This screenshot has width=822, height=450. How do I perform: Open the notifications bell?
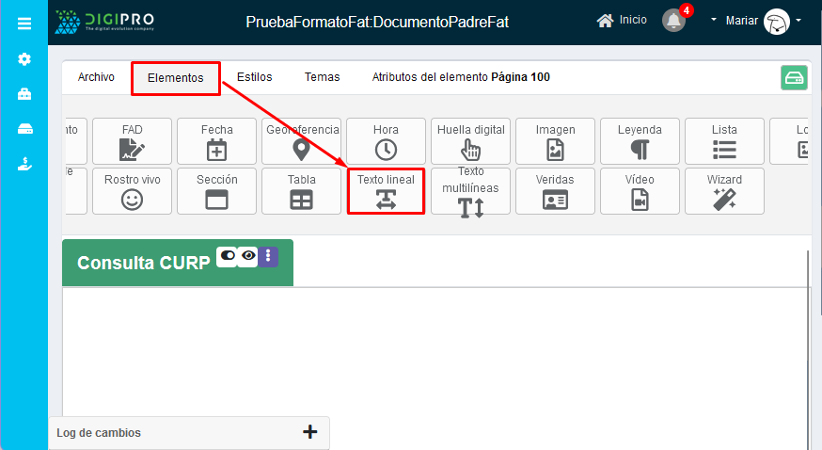click(675, 21)
